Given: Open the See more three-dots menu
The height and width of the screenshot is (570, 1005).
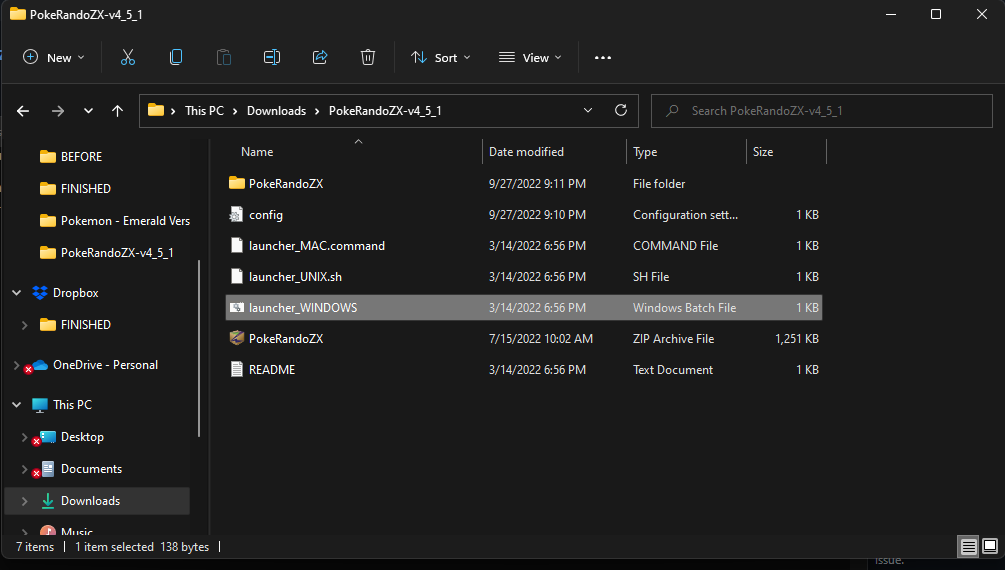Looking at the screenshot, I should click(602, 58).
